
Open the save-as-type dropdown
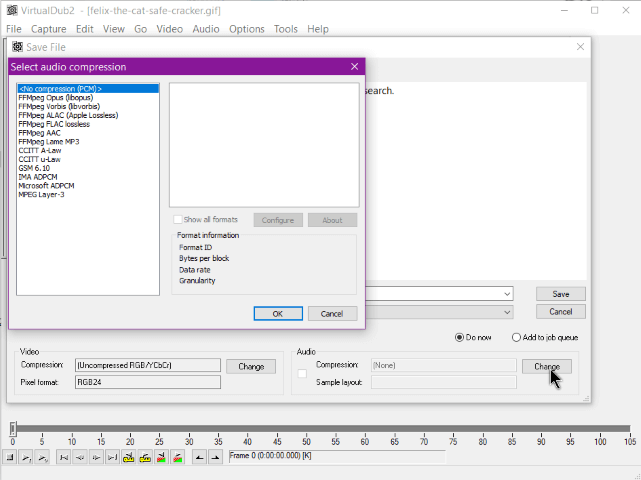click(x=507, y=312)
